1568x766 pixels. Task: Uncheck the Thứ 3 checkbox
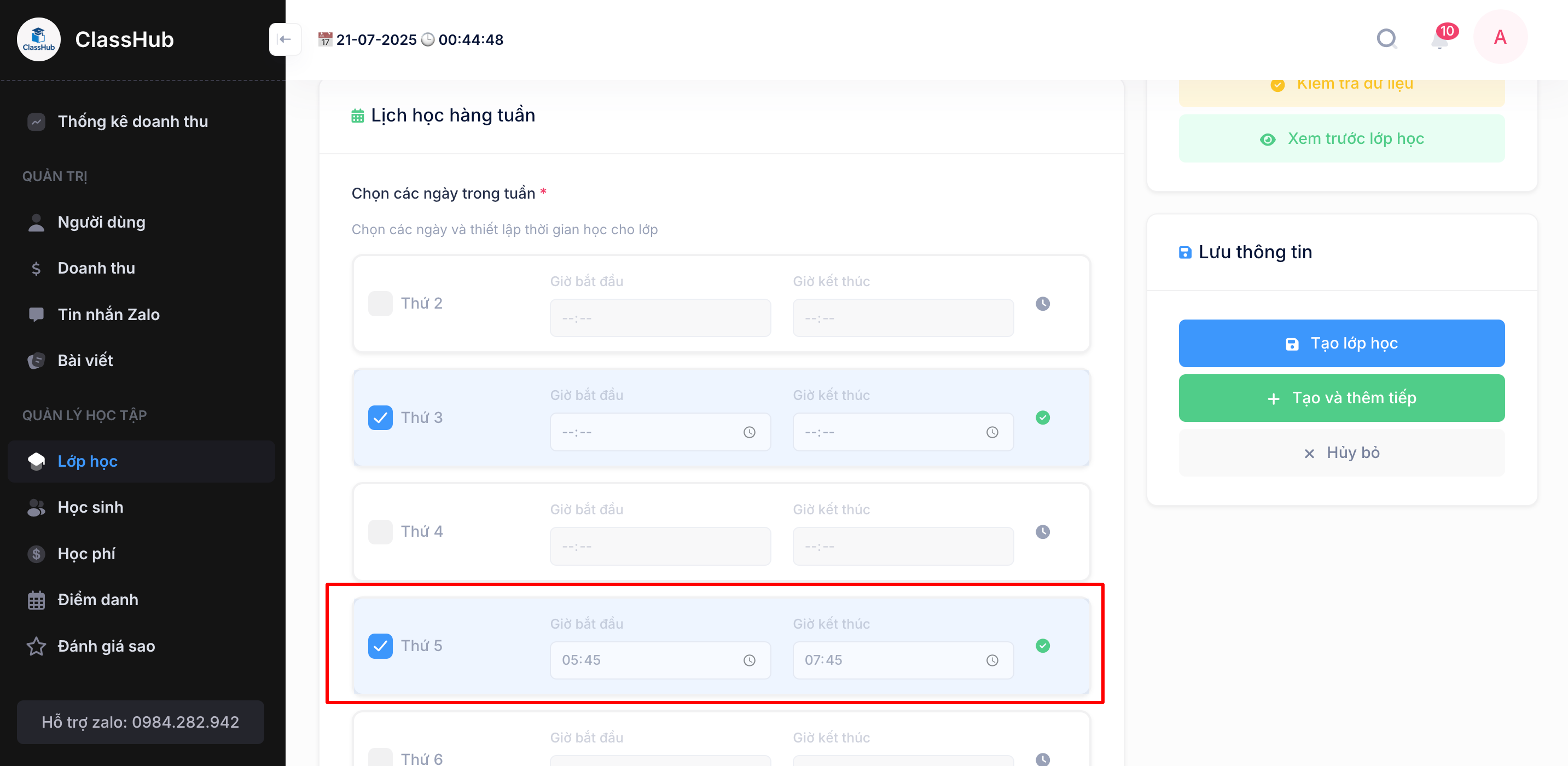[380, 417]
